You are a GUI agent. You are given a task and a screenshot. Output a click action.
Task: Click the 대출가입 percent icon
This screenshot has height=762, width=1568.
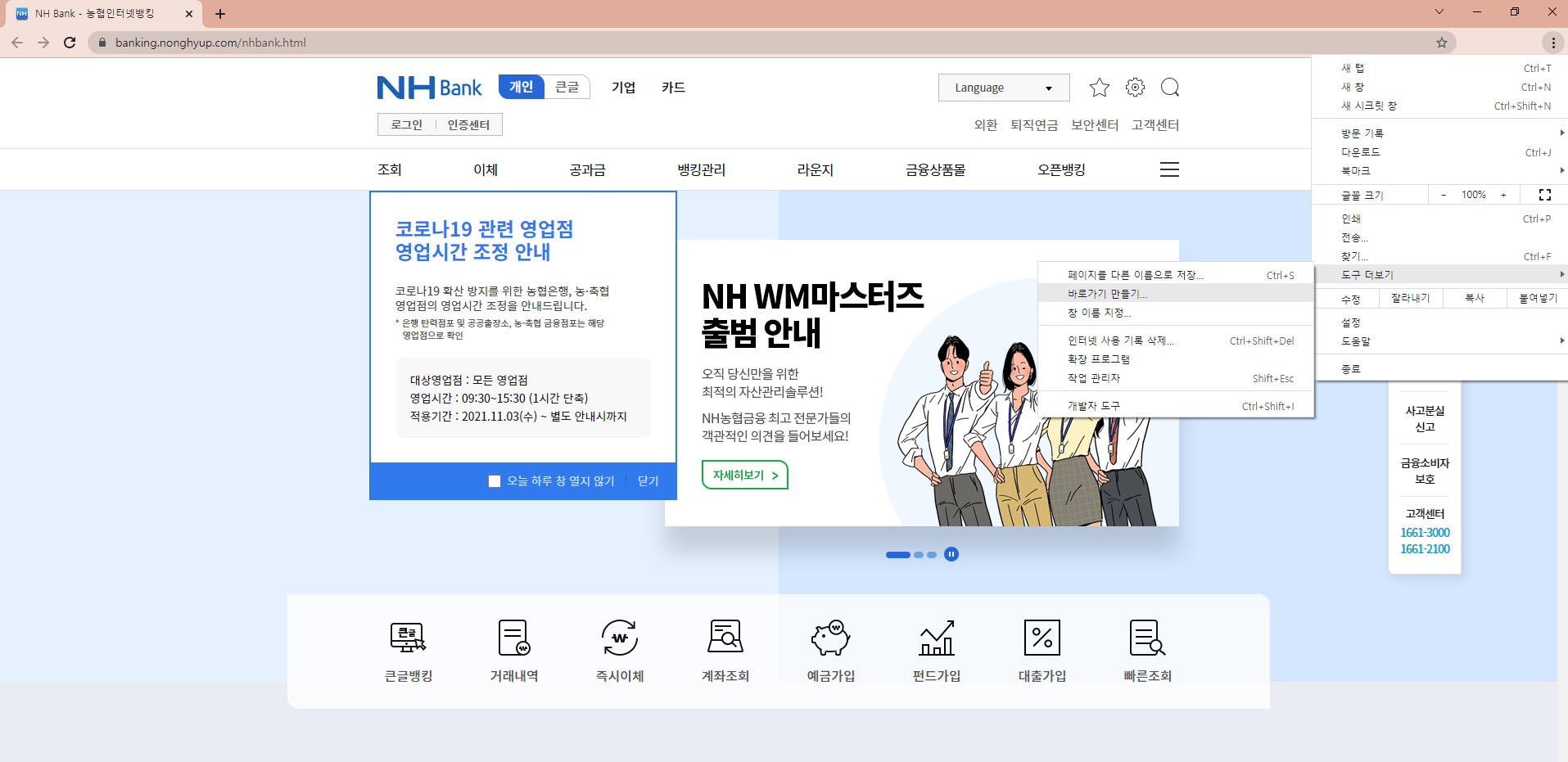point(1042,638)
